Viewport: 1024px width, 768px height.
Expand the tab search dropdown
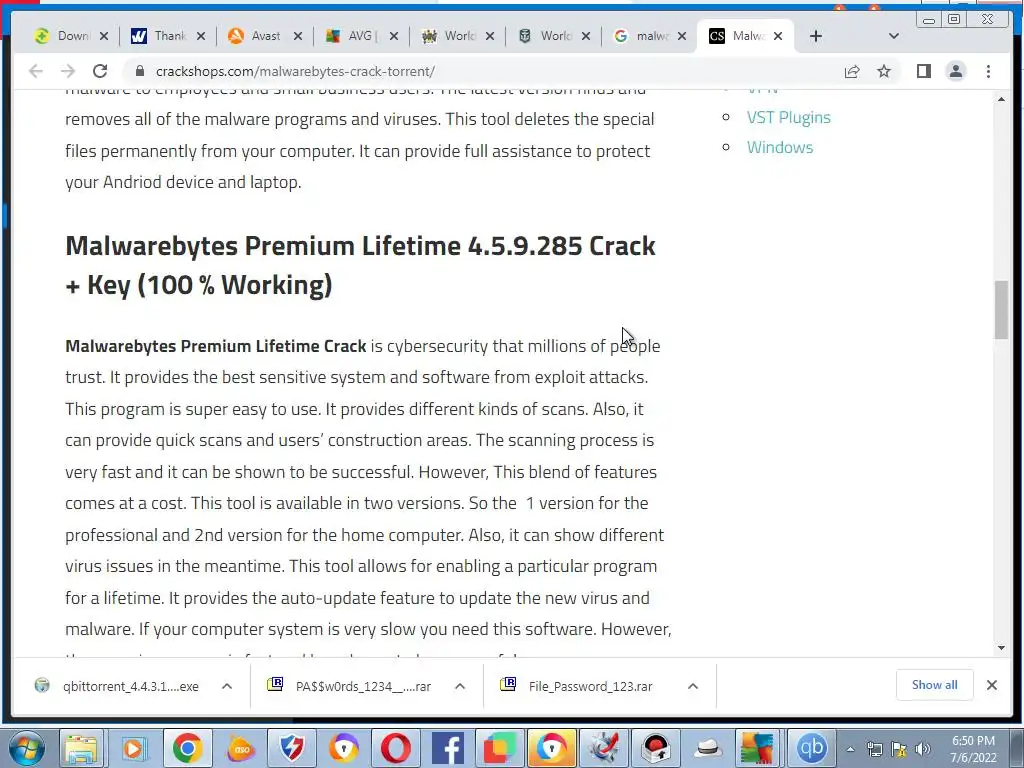tap(894, 36)
